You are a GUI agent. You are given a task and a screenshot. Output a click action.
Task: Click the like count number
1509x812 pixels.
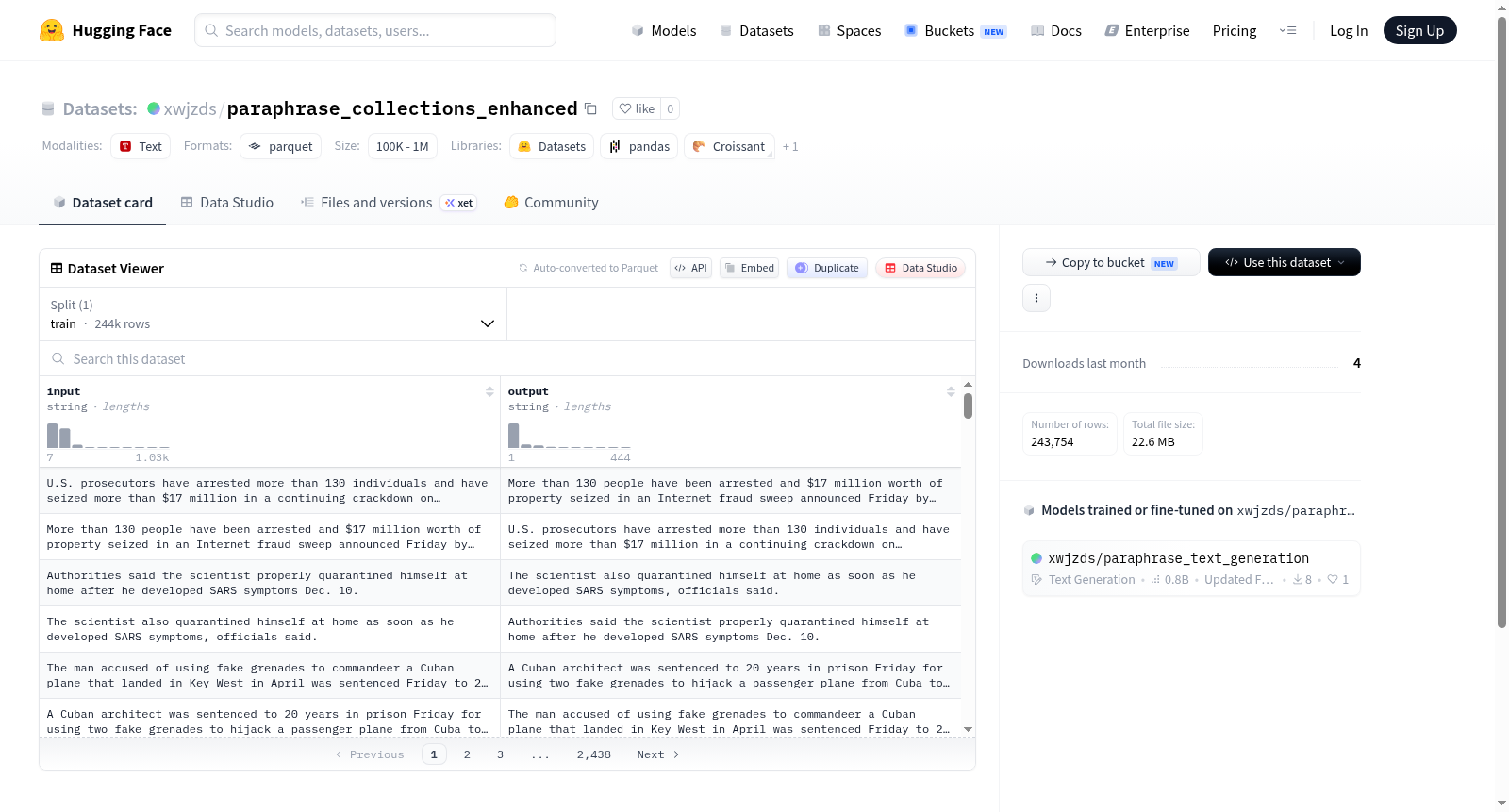click(671, 108)
